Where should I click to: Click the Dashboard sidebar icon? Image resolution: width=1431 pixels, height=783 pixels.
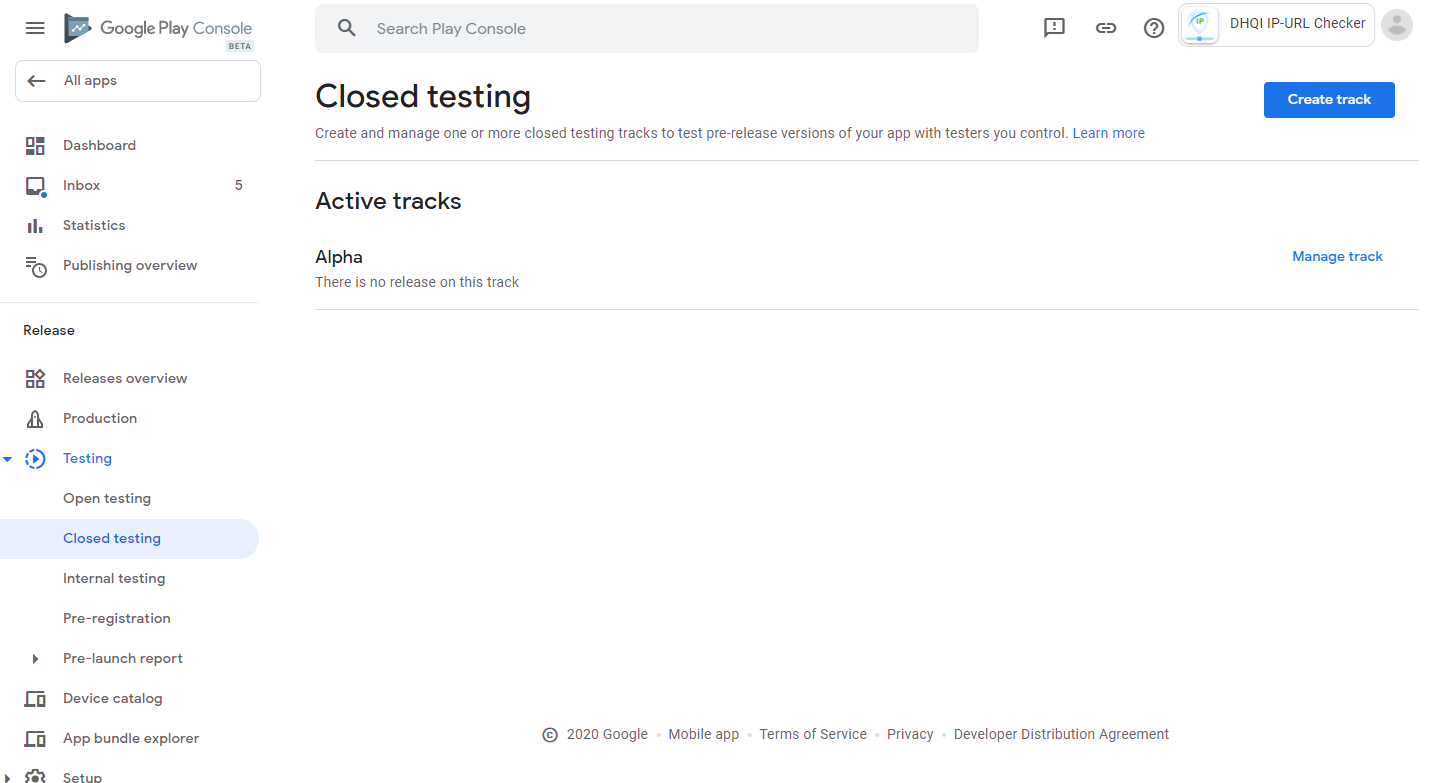coord(35,146)
